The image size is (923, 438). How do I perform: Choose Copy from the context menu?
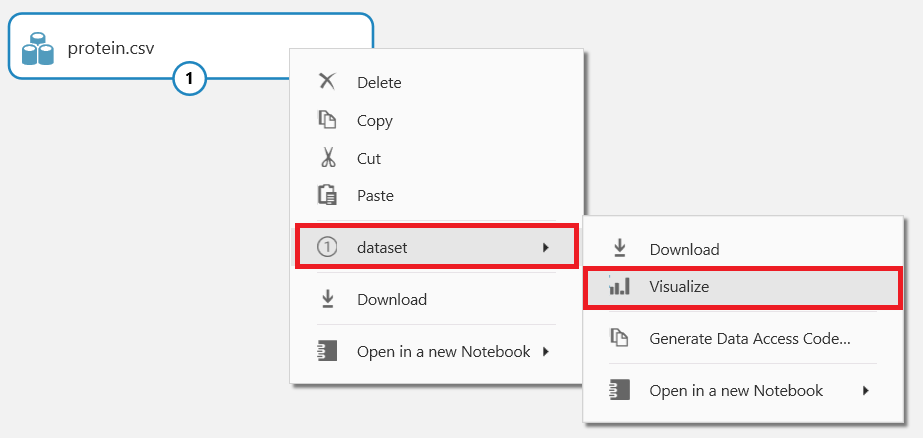(375, 121)
